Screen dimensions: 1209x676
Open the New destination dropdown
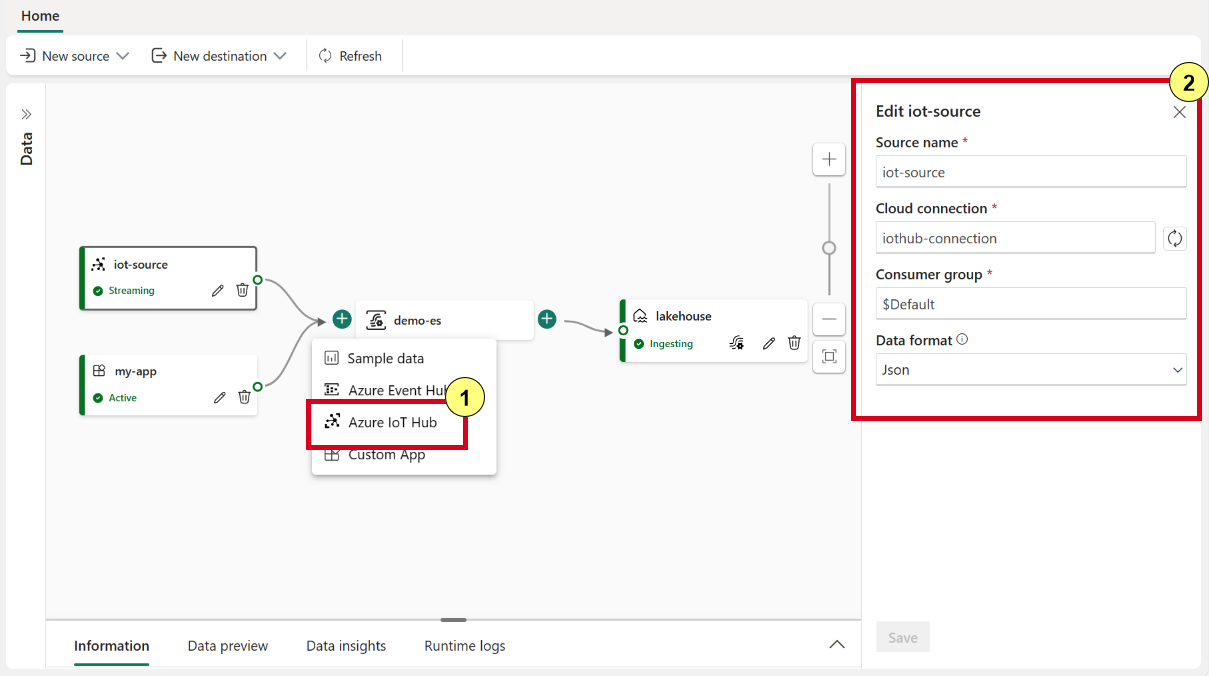click(219, 56)
